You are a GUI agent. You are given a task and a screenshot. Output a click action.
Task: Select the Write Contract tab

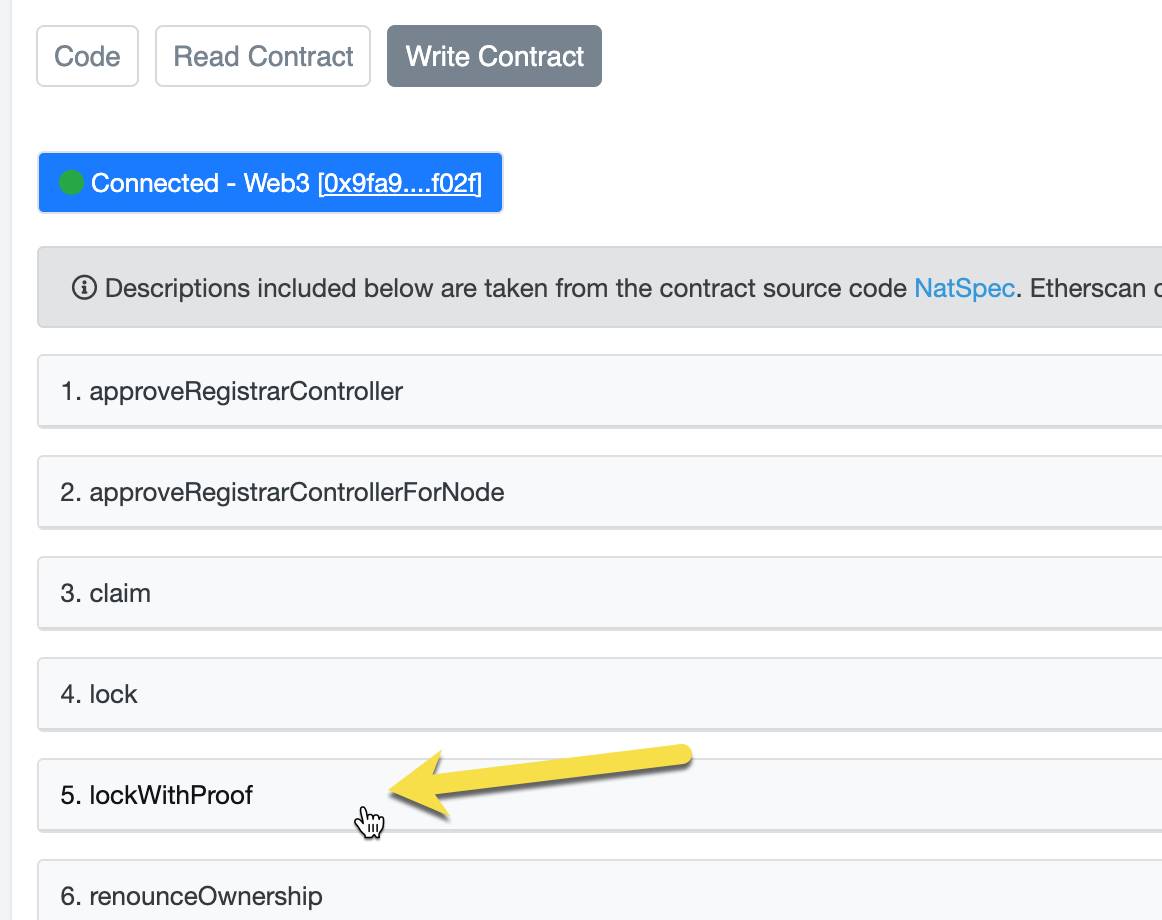click(x=494, y=56)
